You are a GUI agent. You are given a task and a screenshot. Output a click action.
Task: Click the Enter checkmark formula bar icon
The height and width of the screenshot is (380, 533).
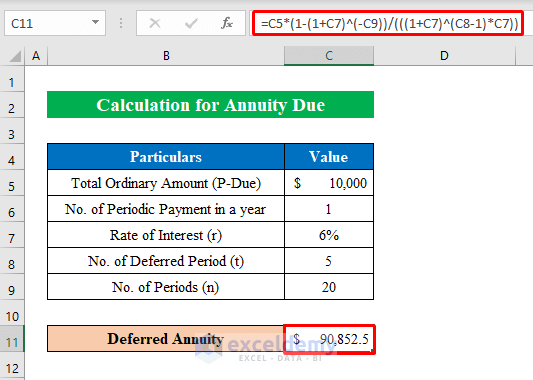[191, 23]
